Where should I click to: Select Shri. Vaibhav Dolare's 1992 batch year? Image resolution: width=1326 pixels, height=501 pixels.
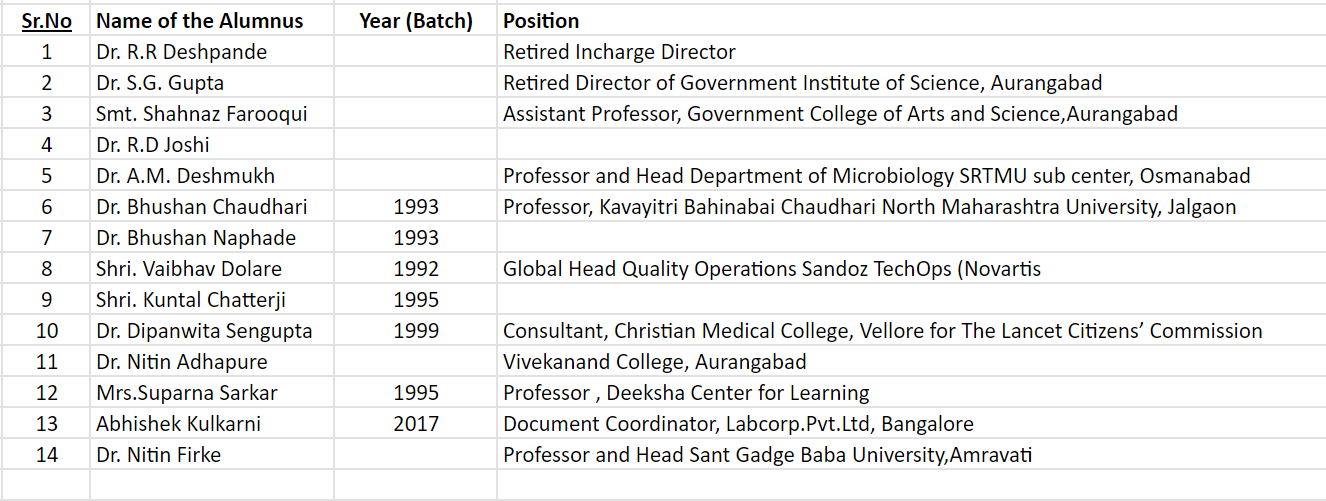[415, 269]
